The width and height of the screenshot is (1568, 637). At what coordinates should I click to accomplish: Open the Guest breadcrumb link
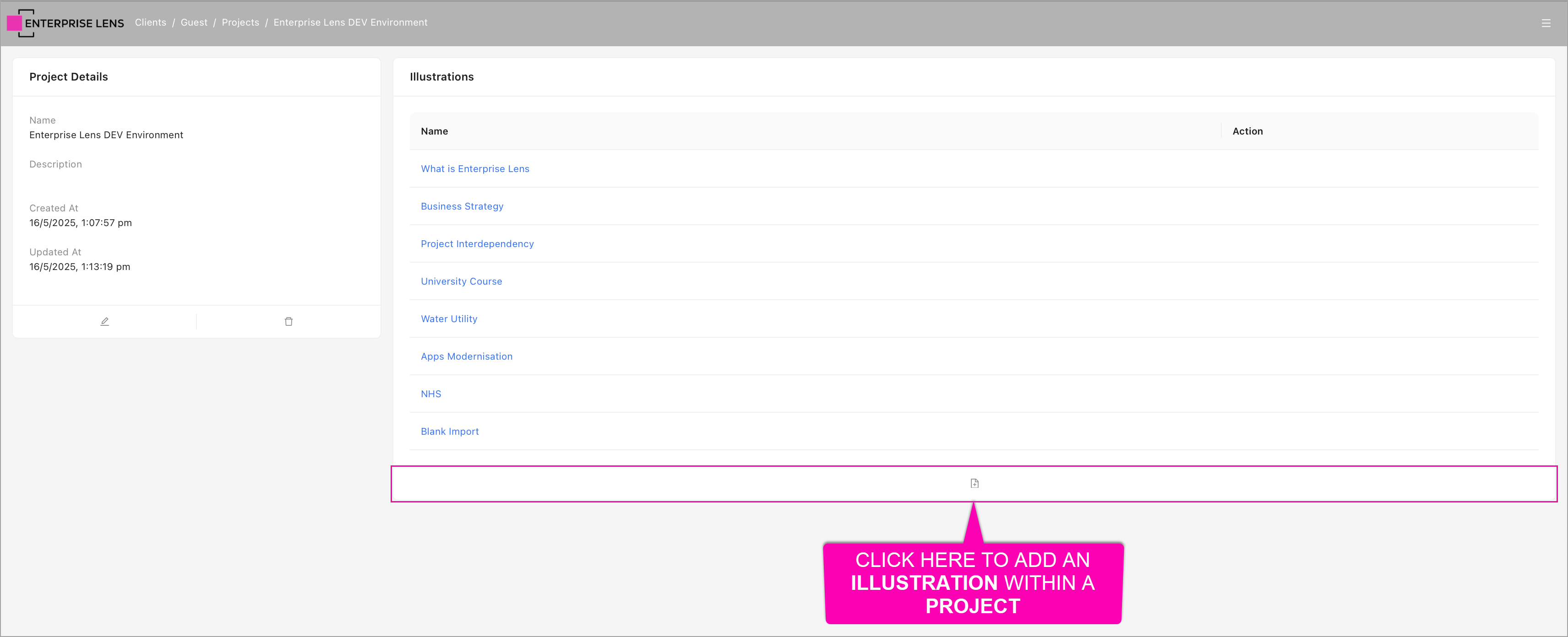[x=194, y=22]
